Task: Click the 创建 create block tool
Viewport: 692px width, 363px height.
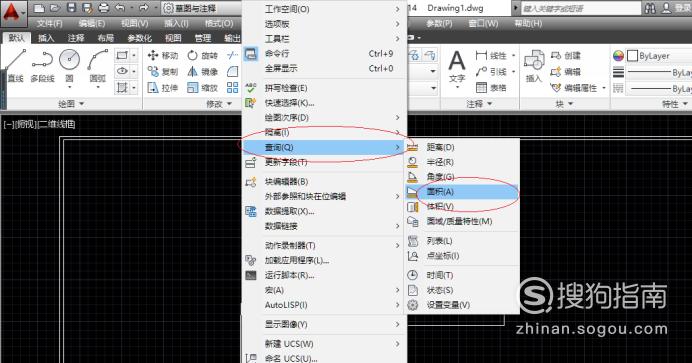Action: pos(565,56)
